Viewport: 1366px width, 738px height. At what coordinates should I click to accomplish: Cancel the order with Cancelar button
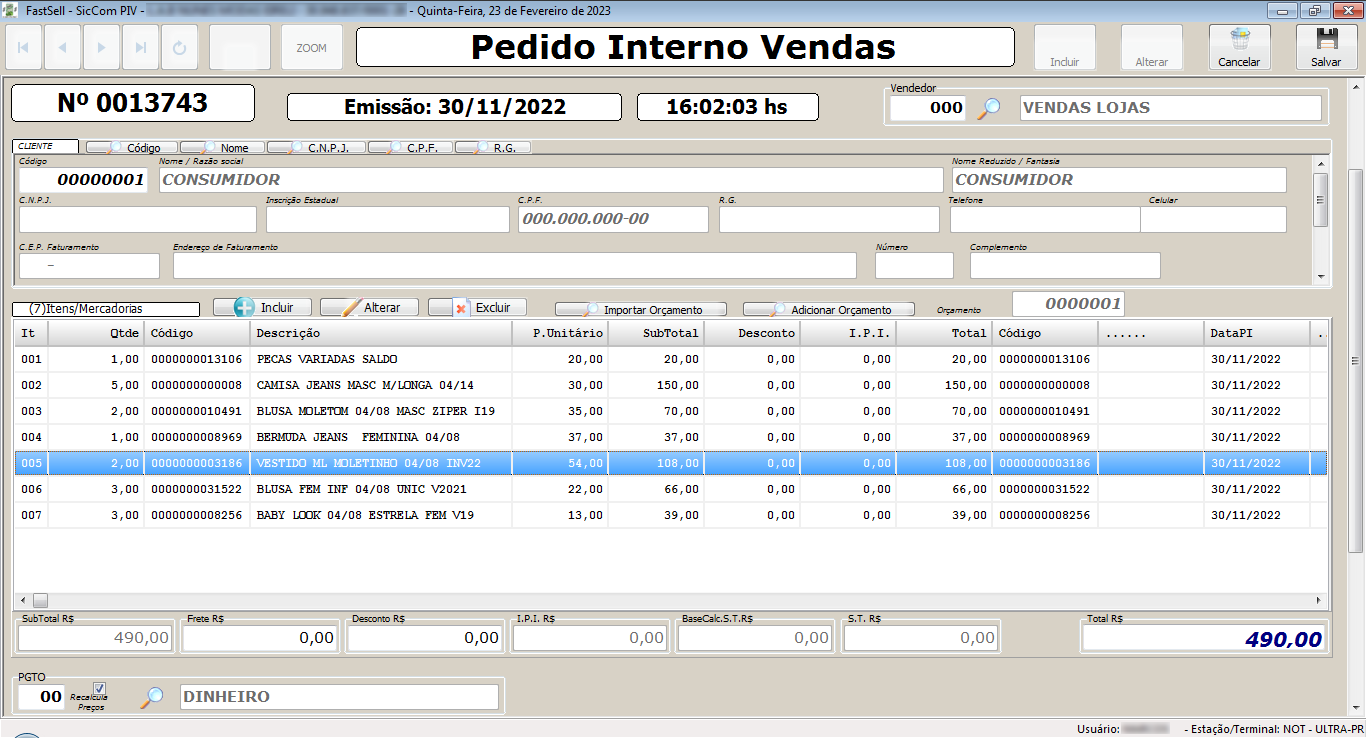(1240, 47)
